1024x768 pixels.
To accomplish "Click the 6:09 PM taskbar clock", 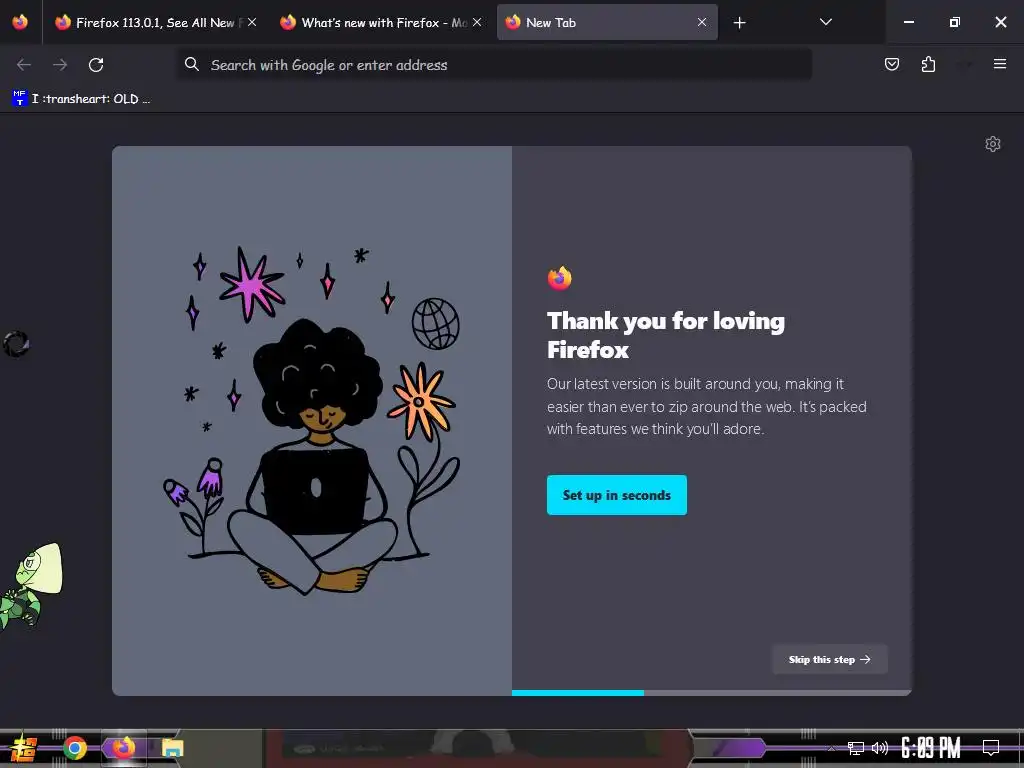I will (x=931, y=748).
